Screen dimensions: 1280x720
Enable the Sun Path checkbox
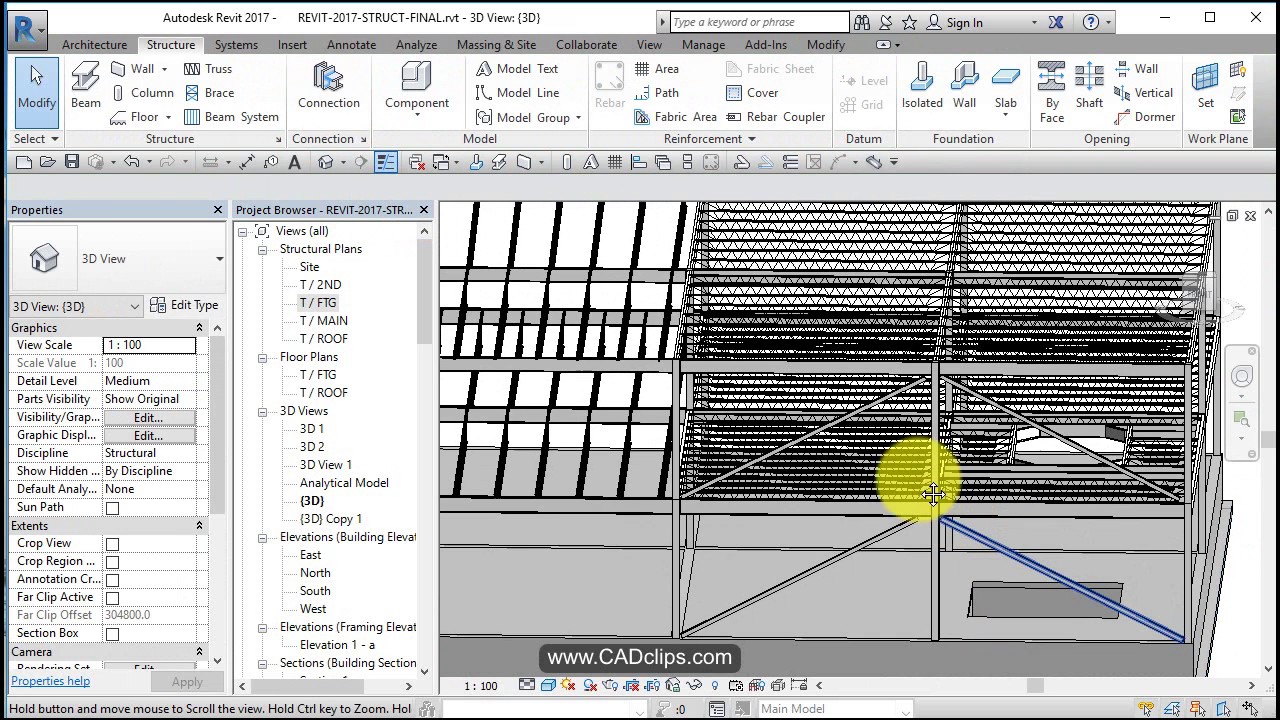[x=112, y=508]
